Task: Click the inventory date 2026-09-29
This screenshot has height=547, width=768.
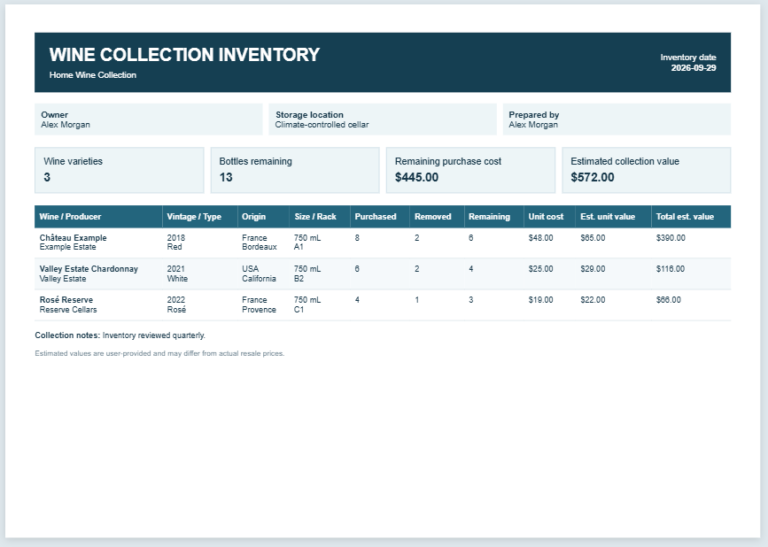Action: tap(693, 68)
